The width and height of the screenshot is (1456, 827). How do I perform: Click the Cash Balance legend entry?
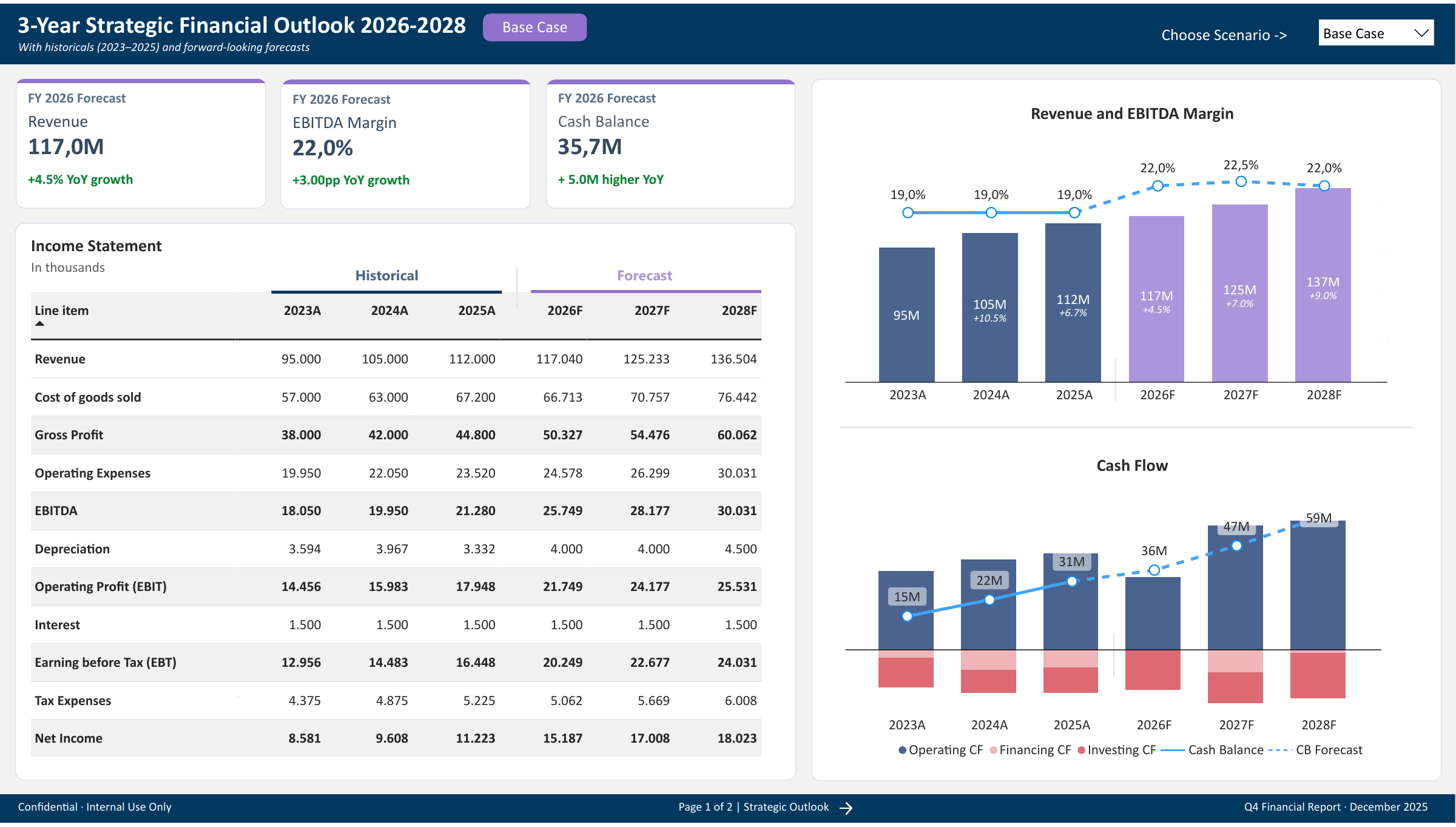[x=1212, y=750]
